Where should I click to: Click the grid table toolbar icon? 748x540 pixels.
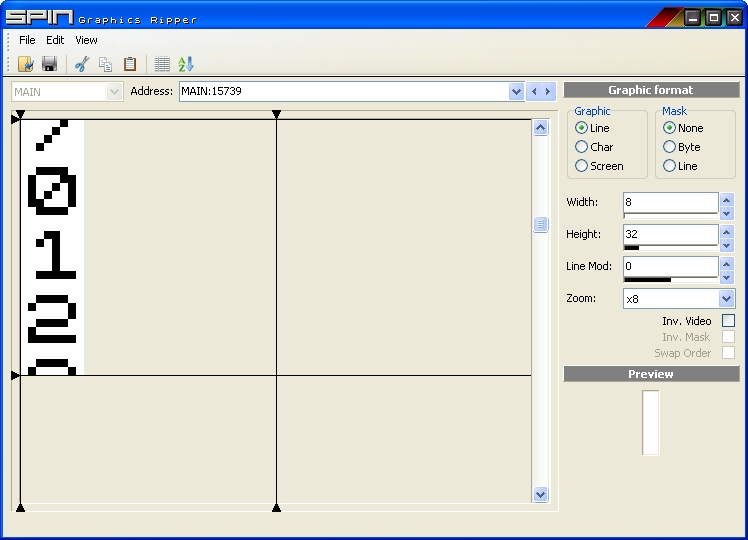162,64
